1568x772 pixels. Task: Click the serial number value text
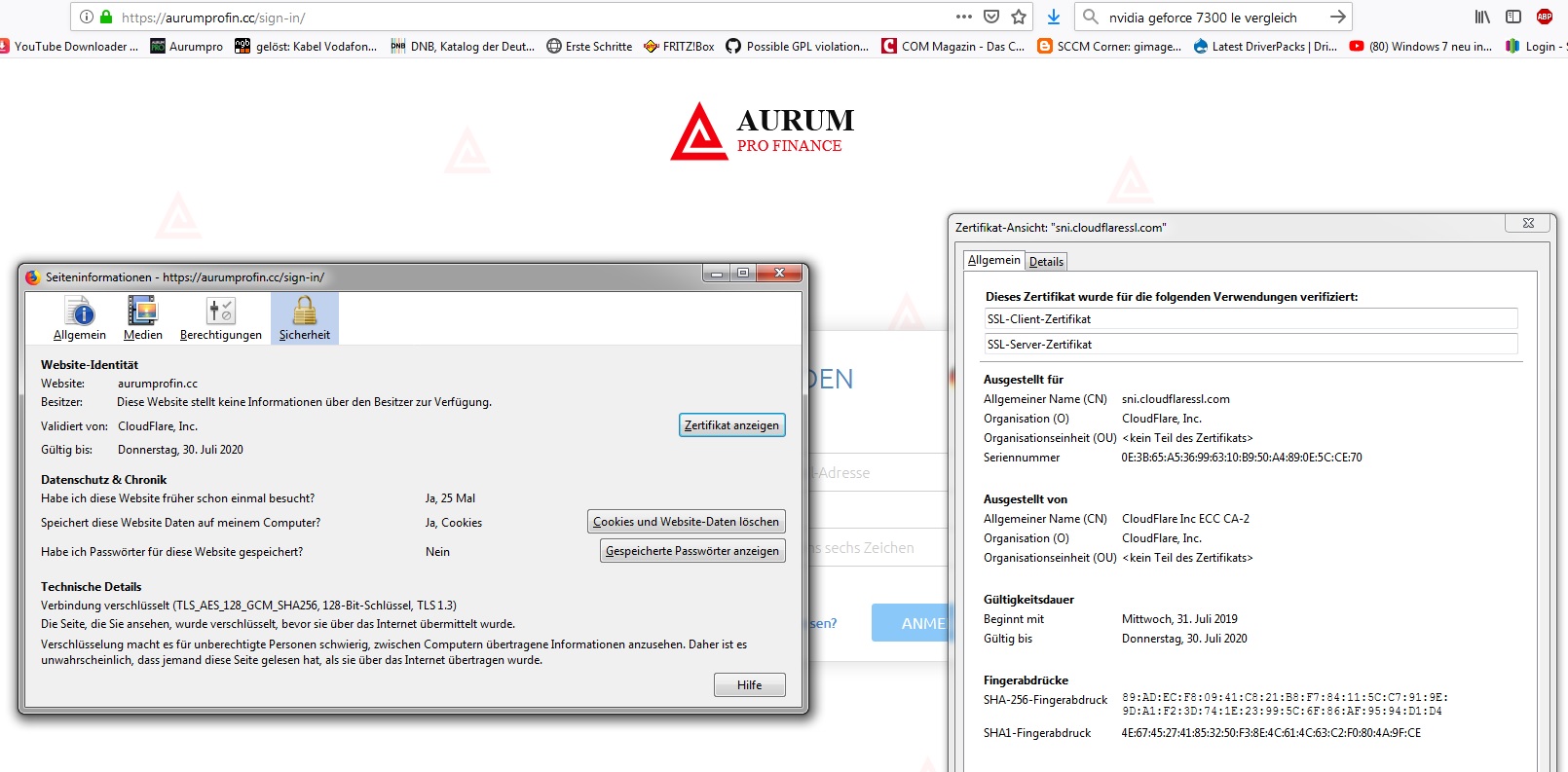1242,458
